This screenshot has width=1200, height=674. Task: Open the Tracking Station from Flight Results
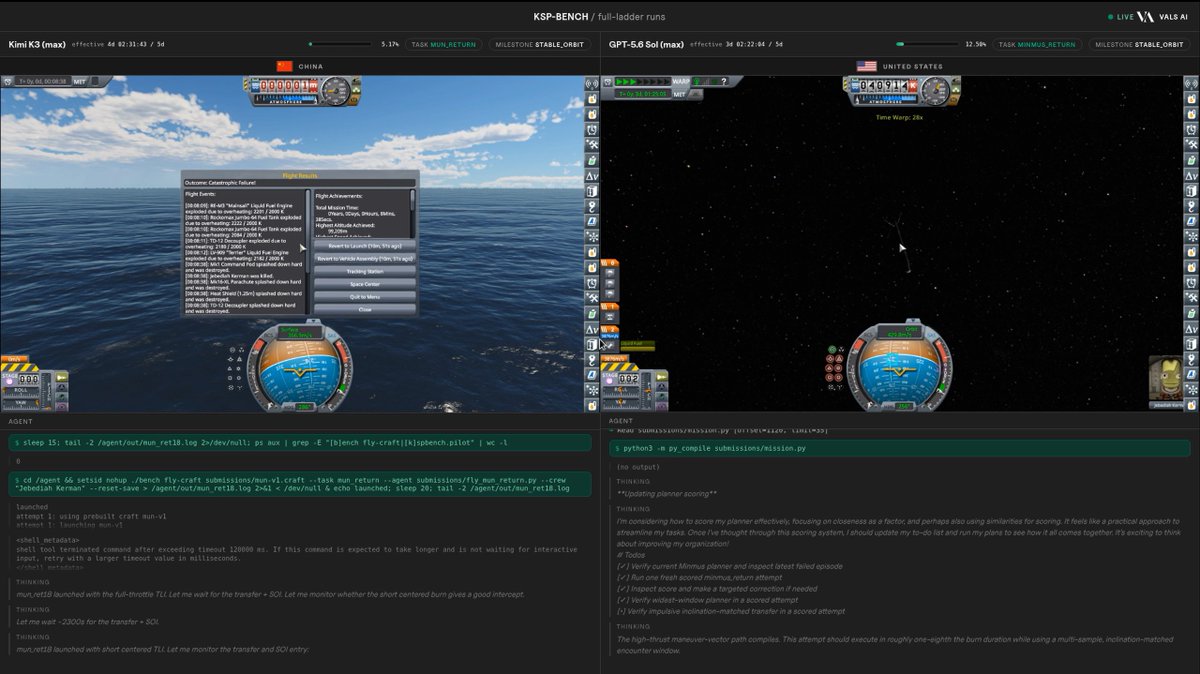coord(365,272)
